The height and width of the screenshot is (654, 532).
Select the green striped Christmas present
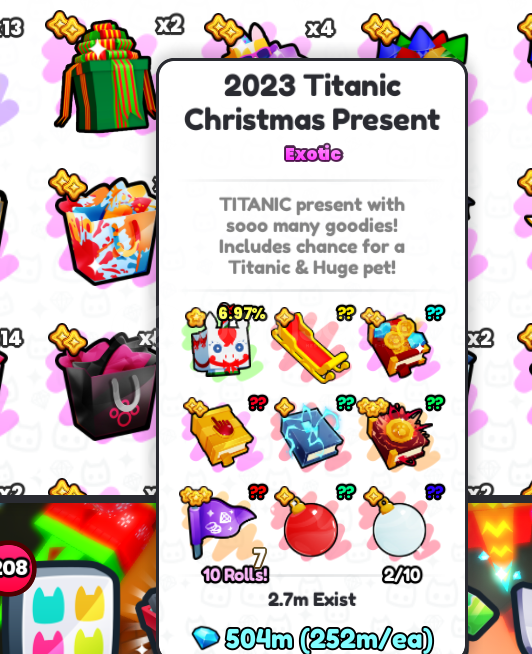pos(105,77)
